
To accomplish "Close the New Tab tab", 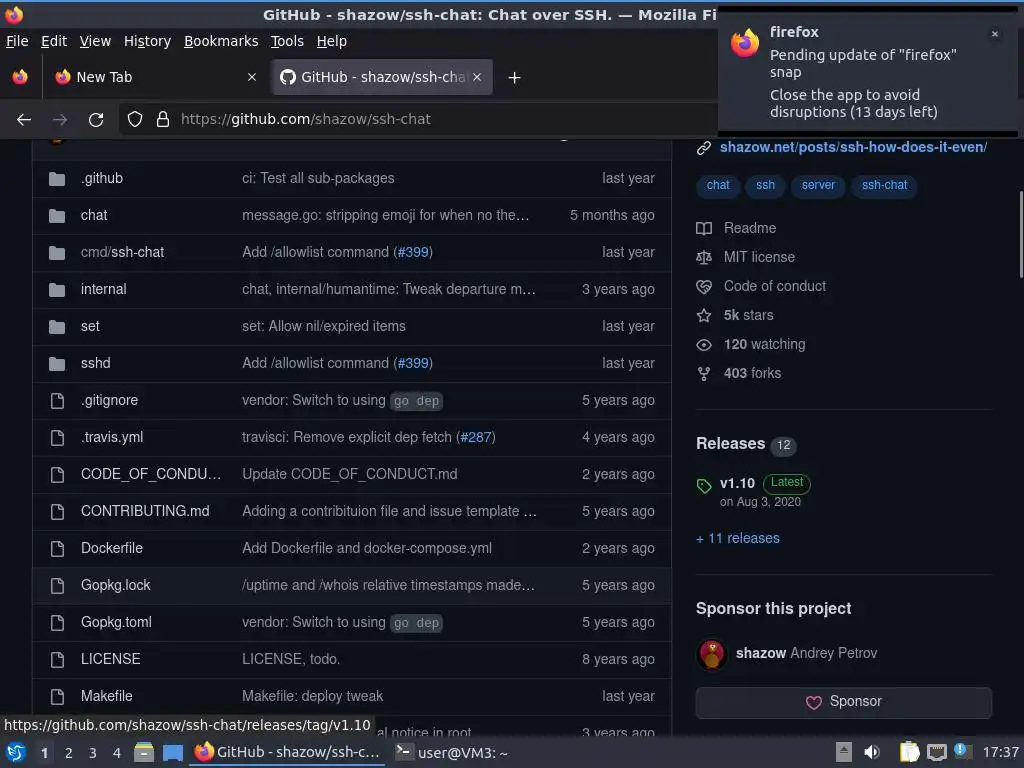I will pyautogui.click(x=252, y=77).
